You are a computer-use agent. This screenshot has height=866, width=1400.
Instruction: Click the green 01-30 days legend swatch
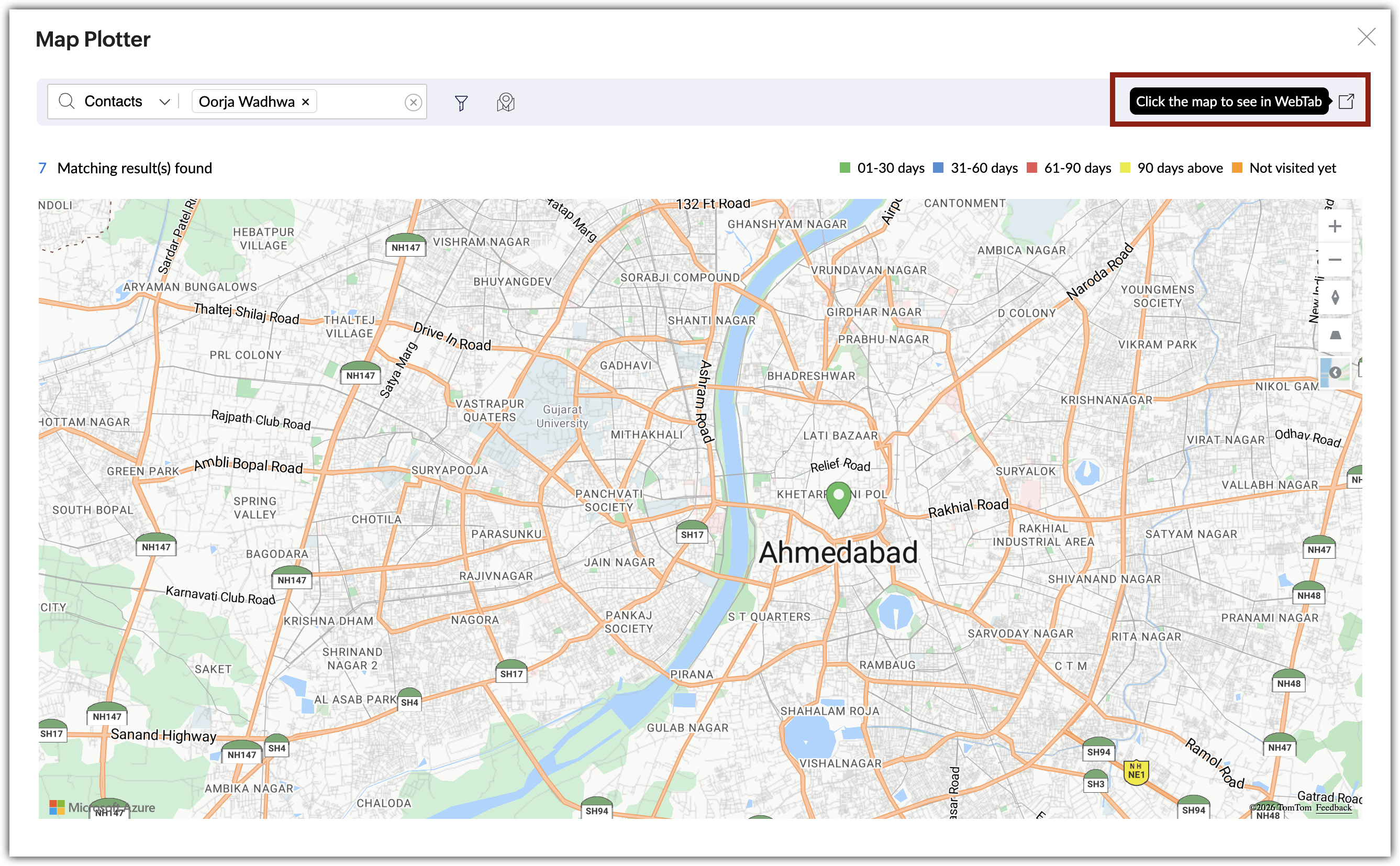845,168
